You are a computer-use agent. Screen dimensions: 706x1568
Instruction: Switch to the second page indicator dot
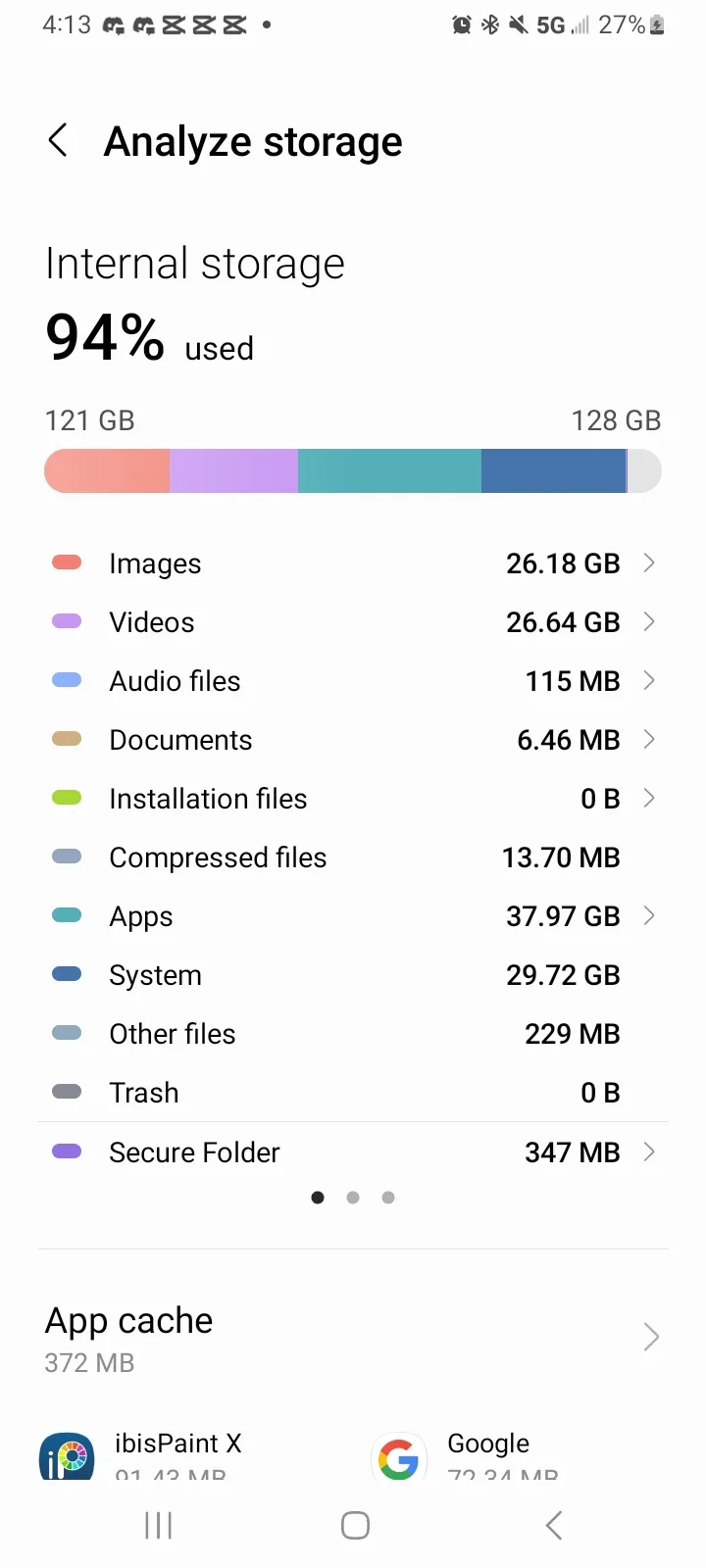pos(353,1198)
